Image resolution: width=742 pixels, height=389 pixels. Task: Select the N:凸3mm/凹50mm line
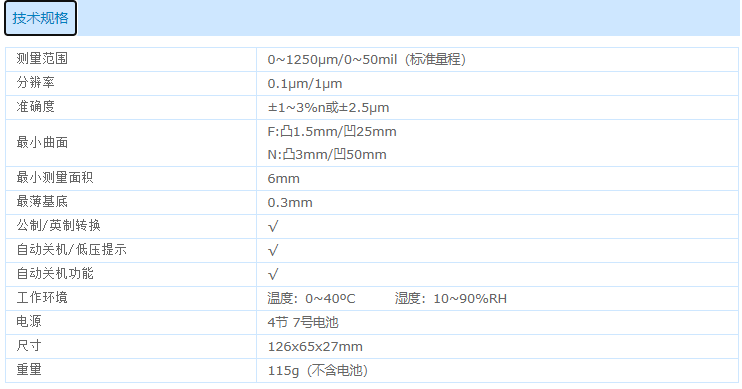pyautogui.click(x=327, y=155)
